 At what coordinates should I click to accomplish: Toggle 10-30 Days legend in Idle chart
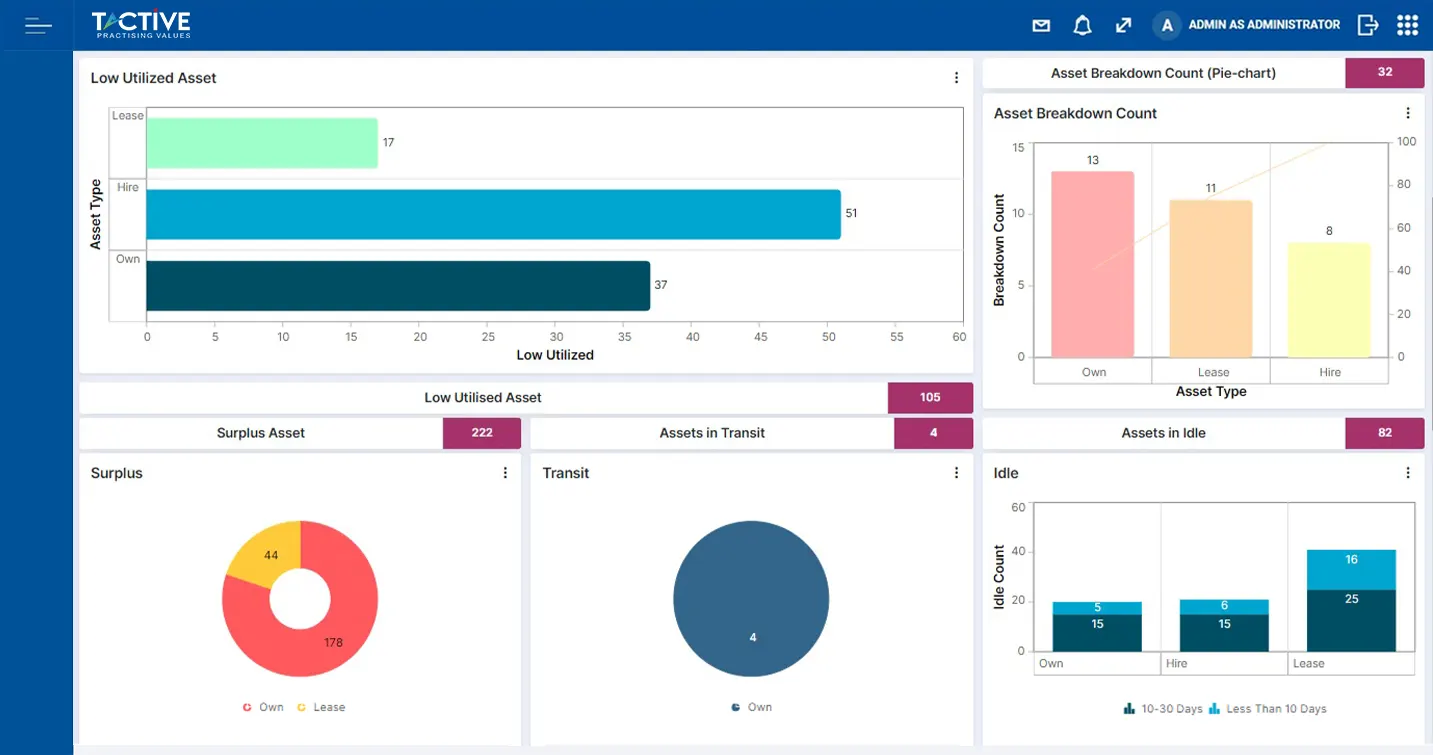click(x=1163, y=709)
